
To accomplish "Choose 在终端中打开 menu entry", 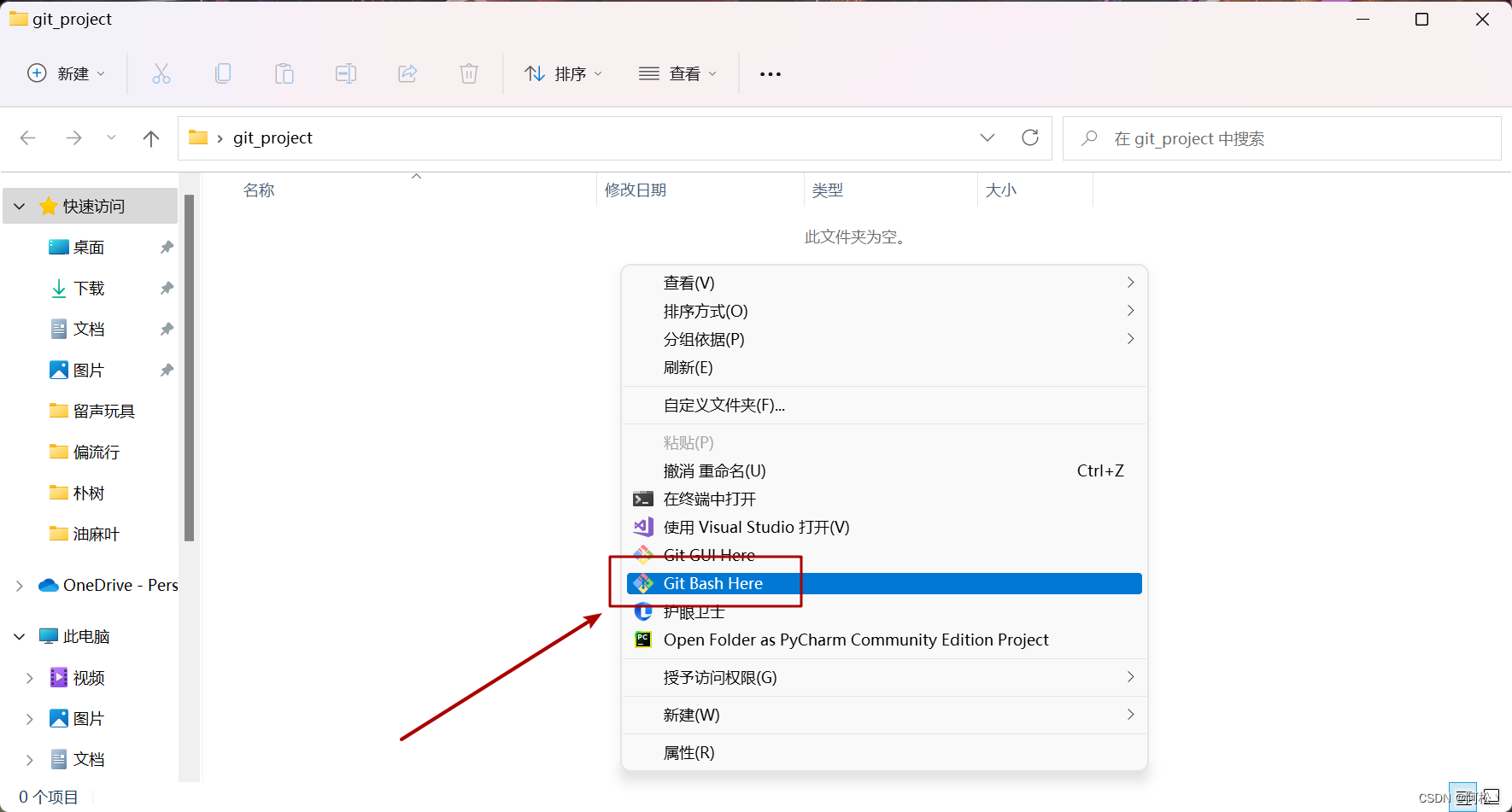I will pos(884,499).
